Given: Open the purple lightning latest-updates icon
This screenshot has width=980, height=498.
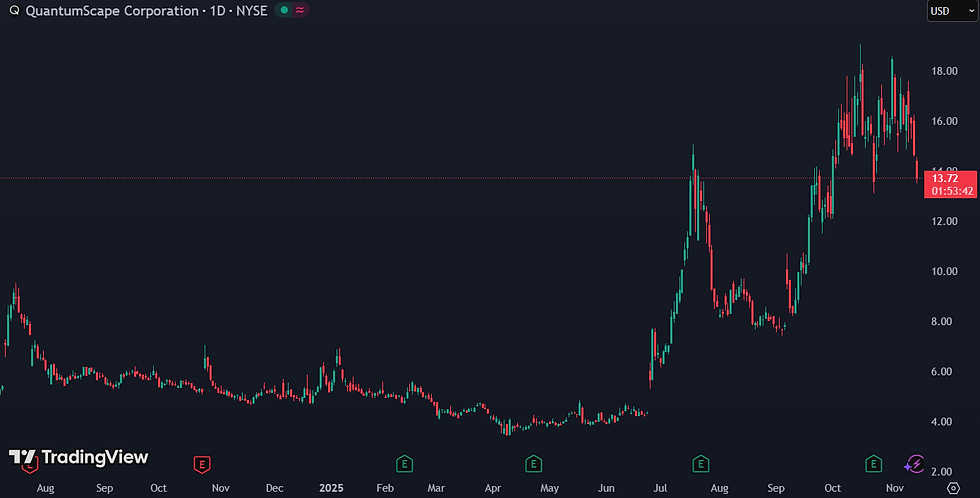Looking at the screenshot, I should 914,464.
